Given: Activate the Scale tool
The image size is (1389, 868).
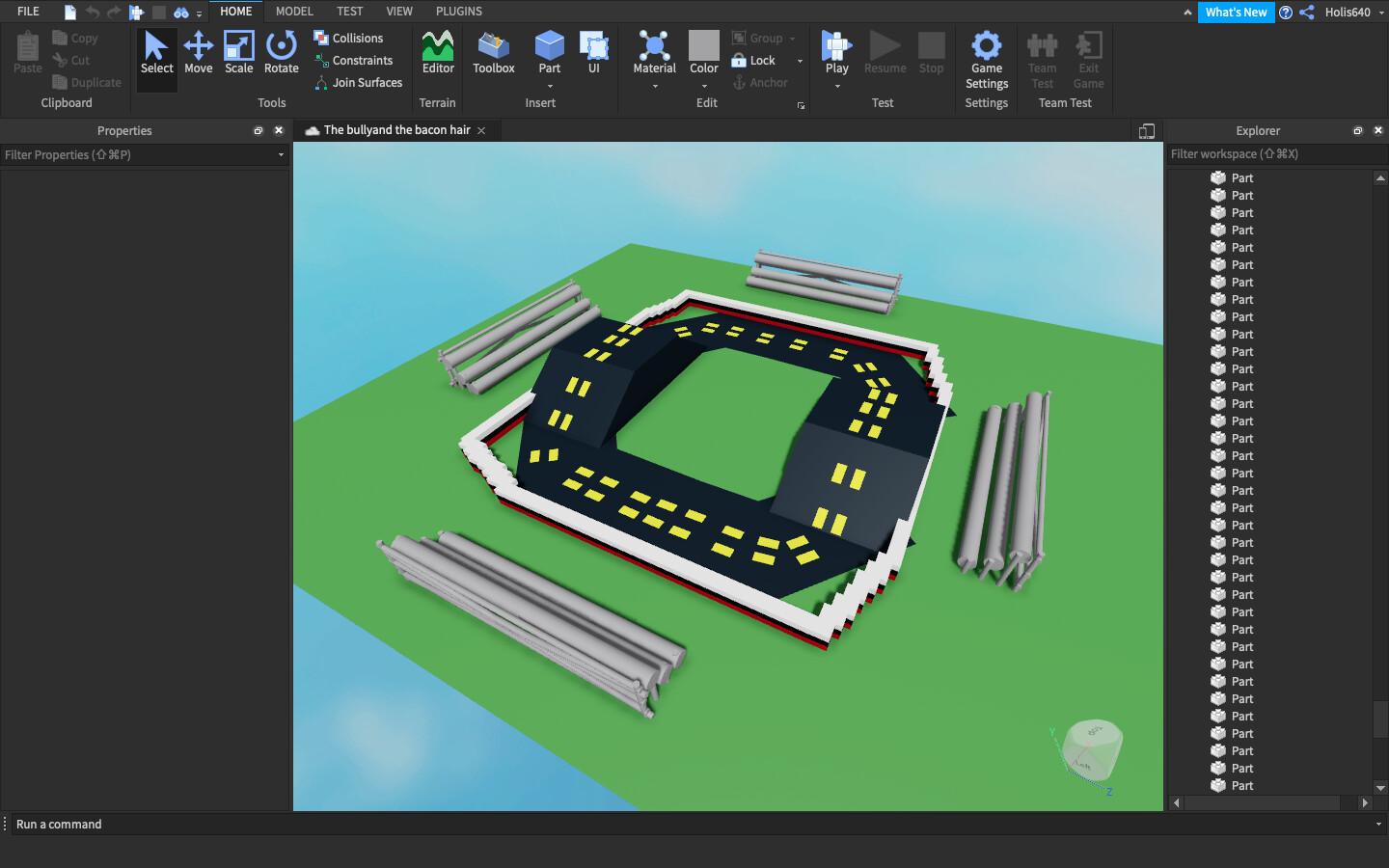Looking at the screenshot, I should click(238, 52).
